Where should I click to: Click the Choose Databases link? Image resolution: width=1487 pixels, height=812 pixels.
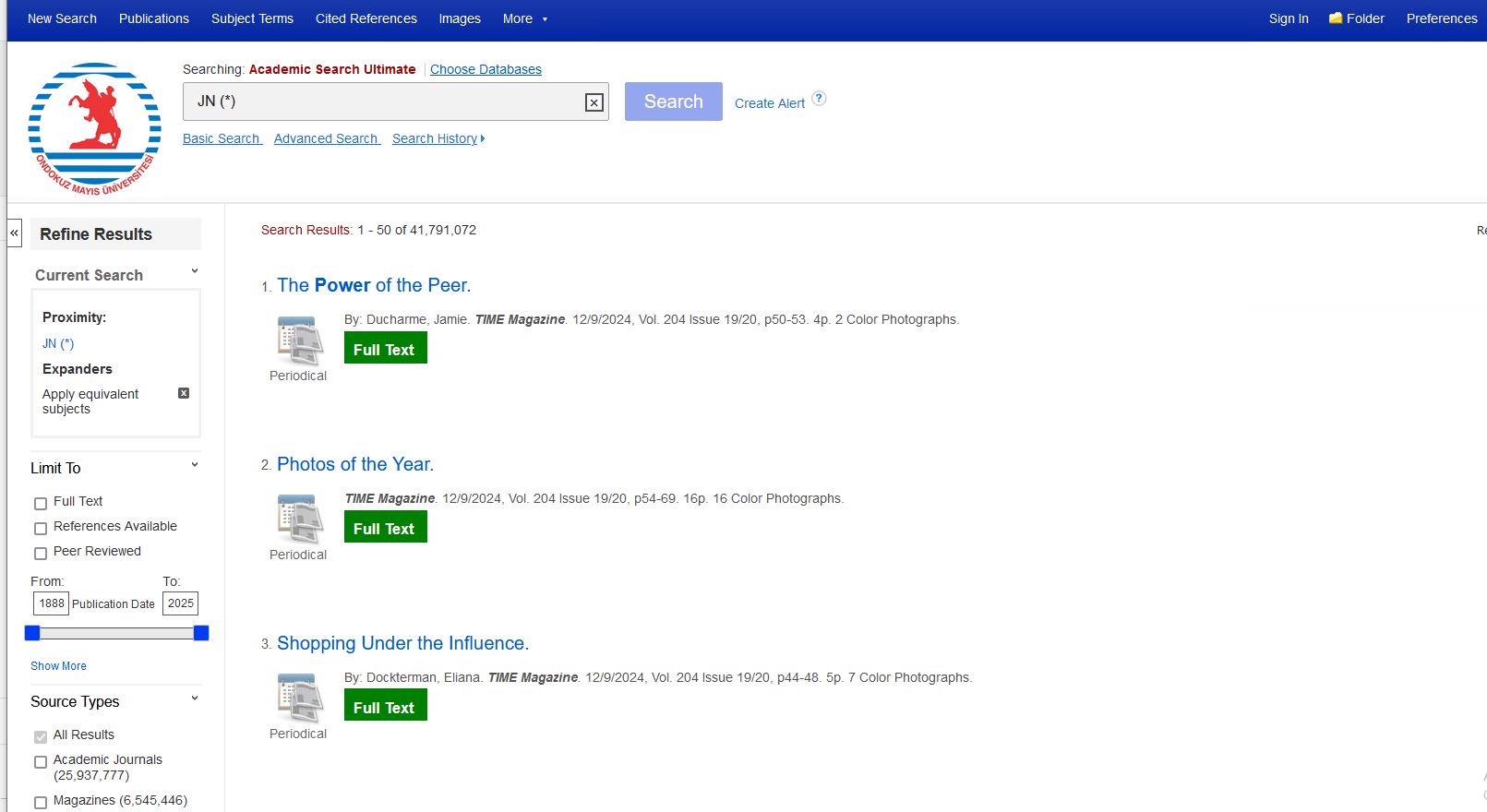coord(486,69)
